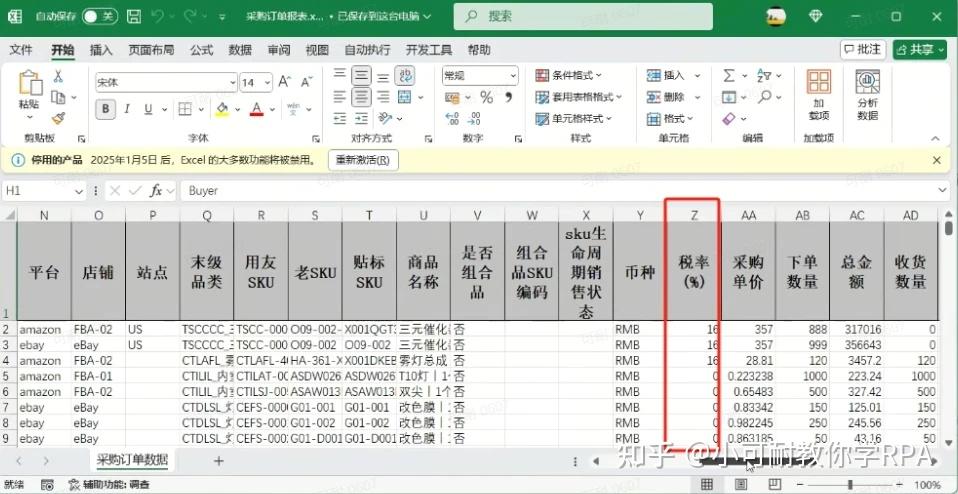Click the fill color yellow swatch

[x=222, y=109]
